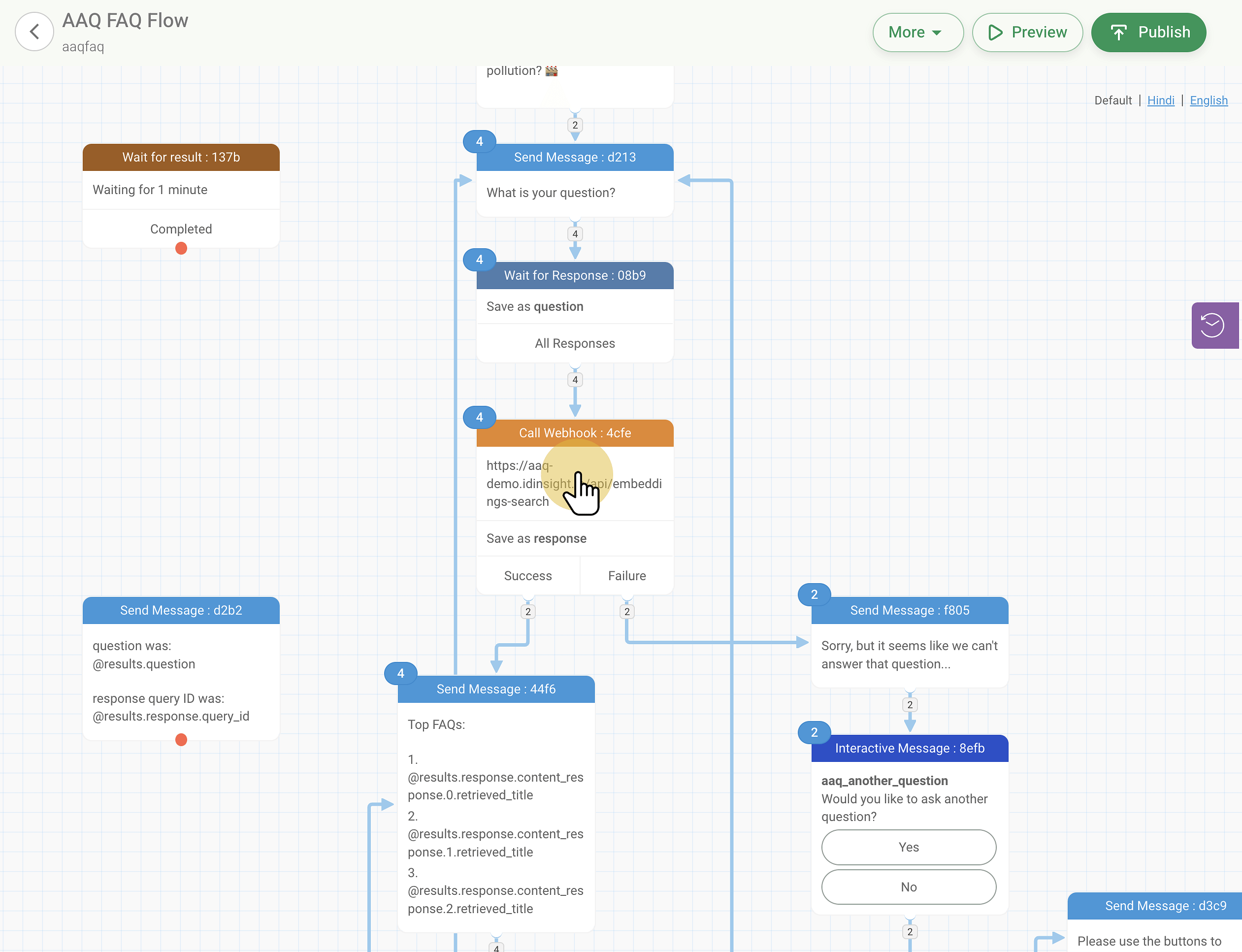Viewport: 1242px width, 952px height.
Task: Switch language to Hindi
Action: click(x=1160, y=100)
